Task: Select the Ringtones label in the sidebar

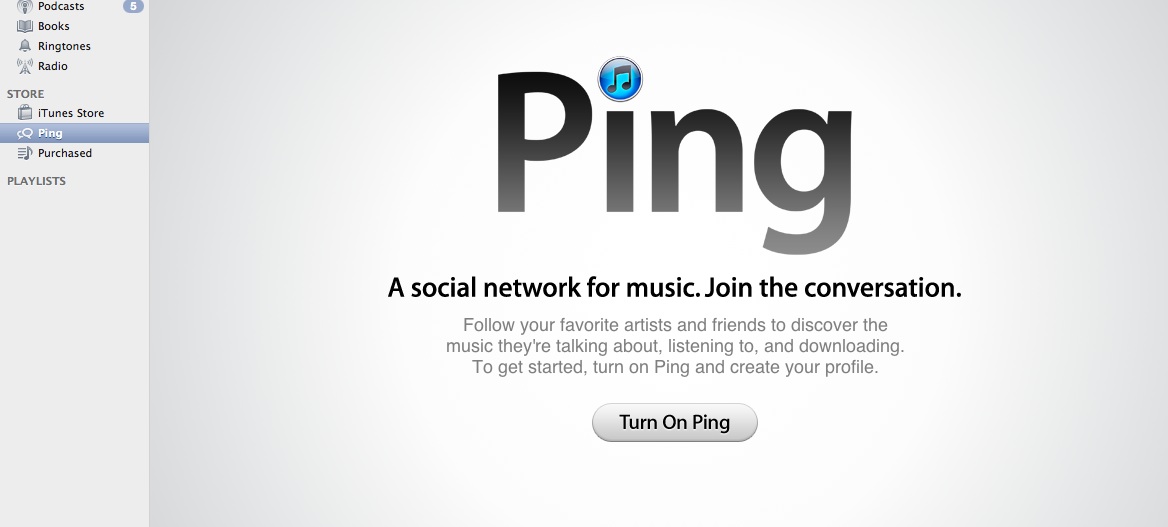Action: coord(64,46)
